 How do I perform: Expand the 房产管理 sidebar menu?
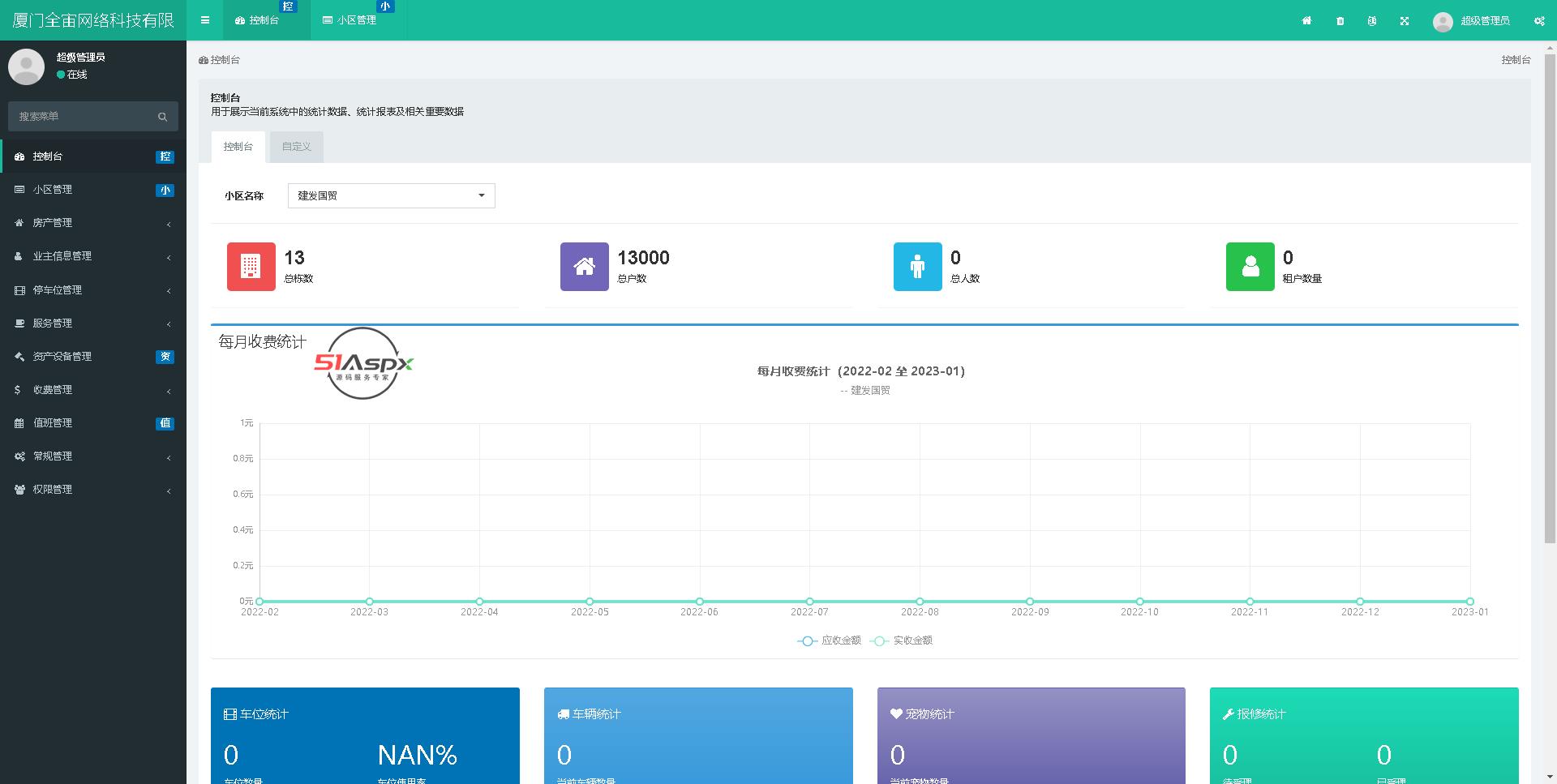click(93, 223)
